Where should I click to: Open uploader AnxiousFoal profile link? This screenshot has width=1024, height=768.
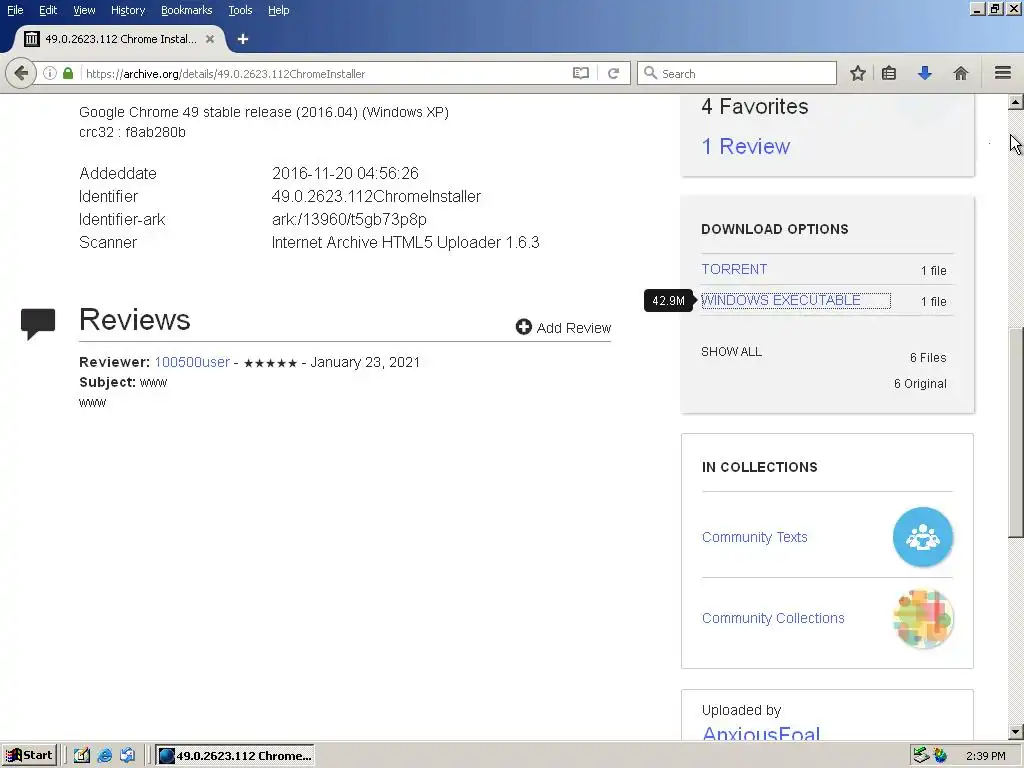click(x=760, y=734)
